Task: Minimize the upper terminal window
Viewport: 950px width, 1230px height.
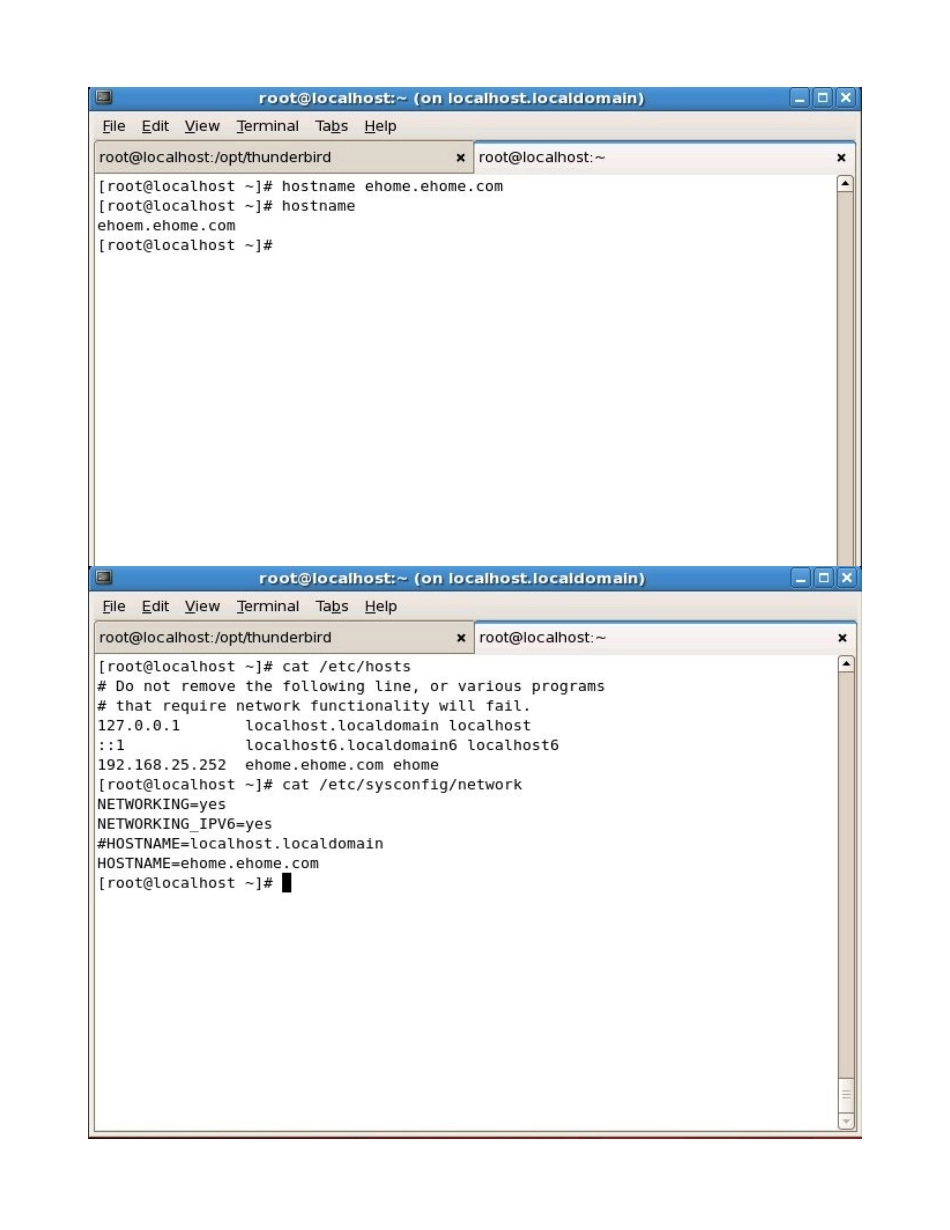Action: (802, 99)
